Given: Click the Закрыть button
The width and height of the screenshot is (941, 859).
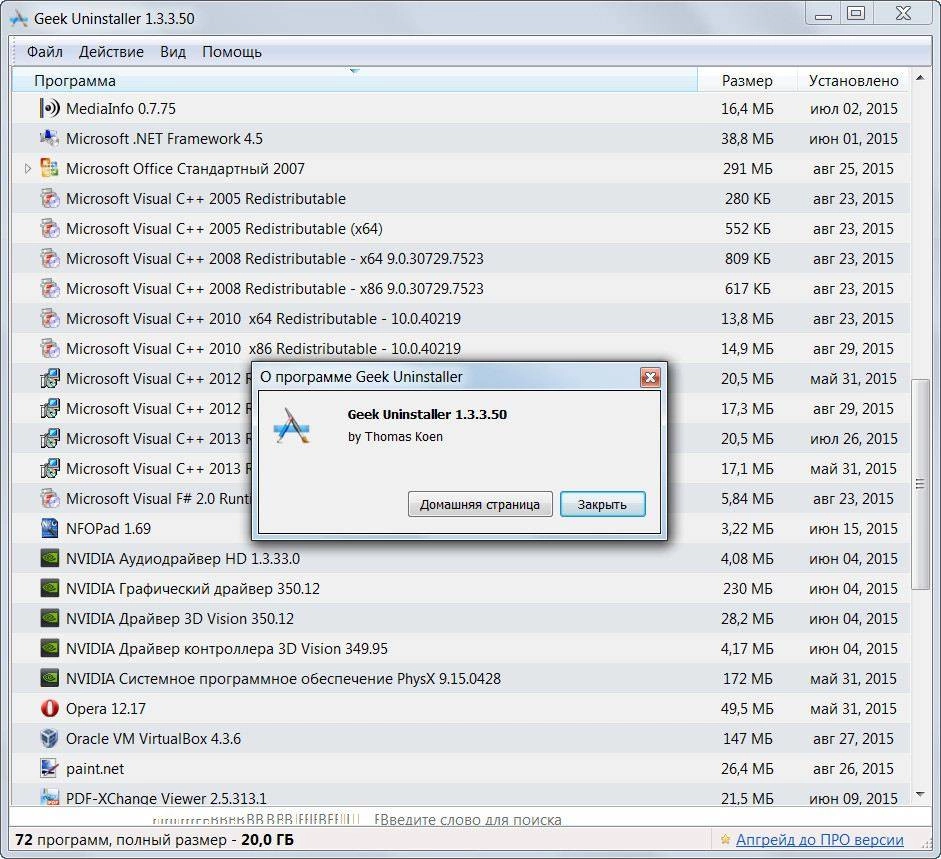Looking at the screenshot, I should coord(603,504).
